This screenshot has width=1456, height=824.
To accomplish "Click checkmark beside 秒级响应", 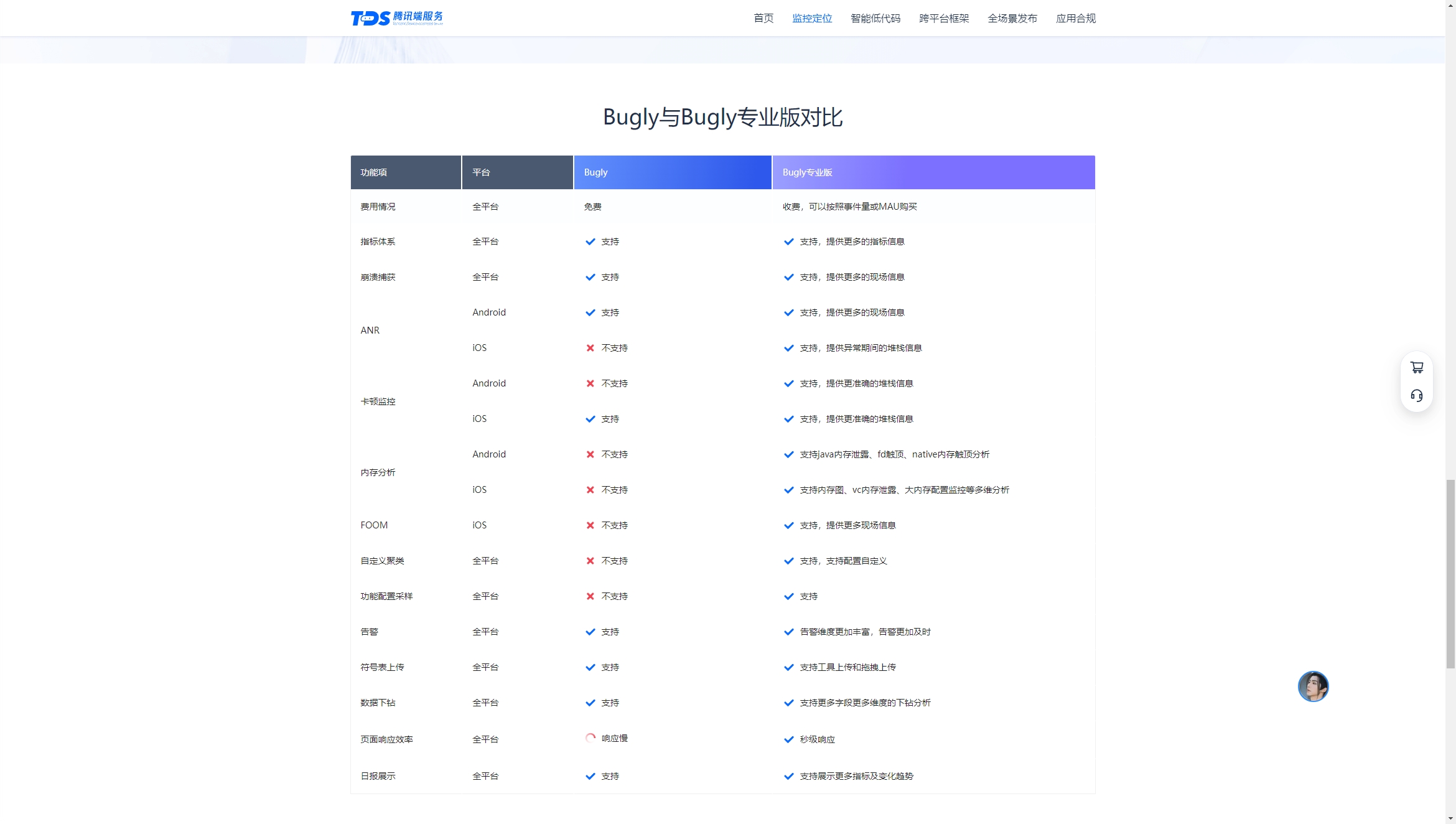I will coord(789,739).
